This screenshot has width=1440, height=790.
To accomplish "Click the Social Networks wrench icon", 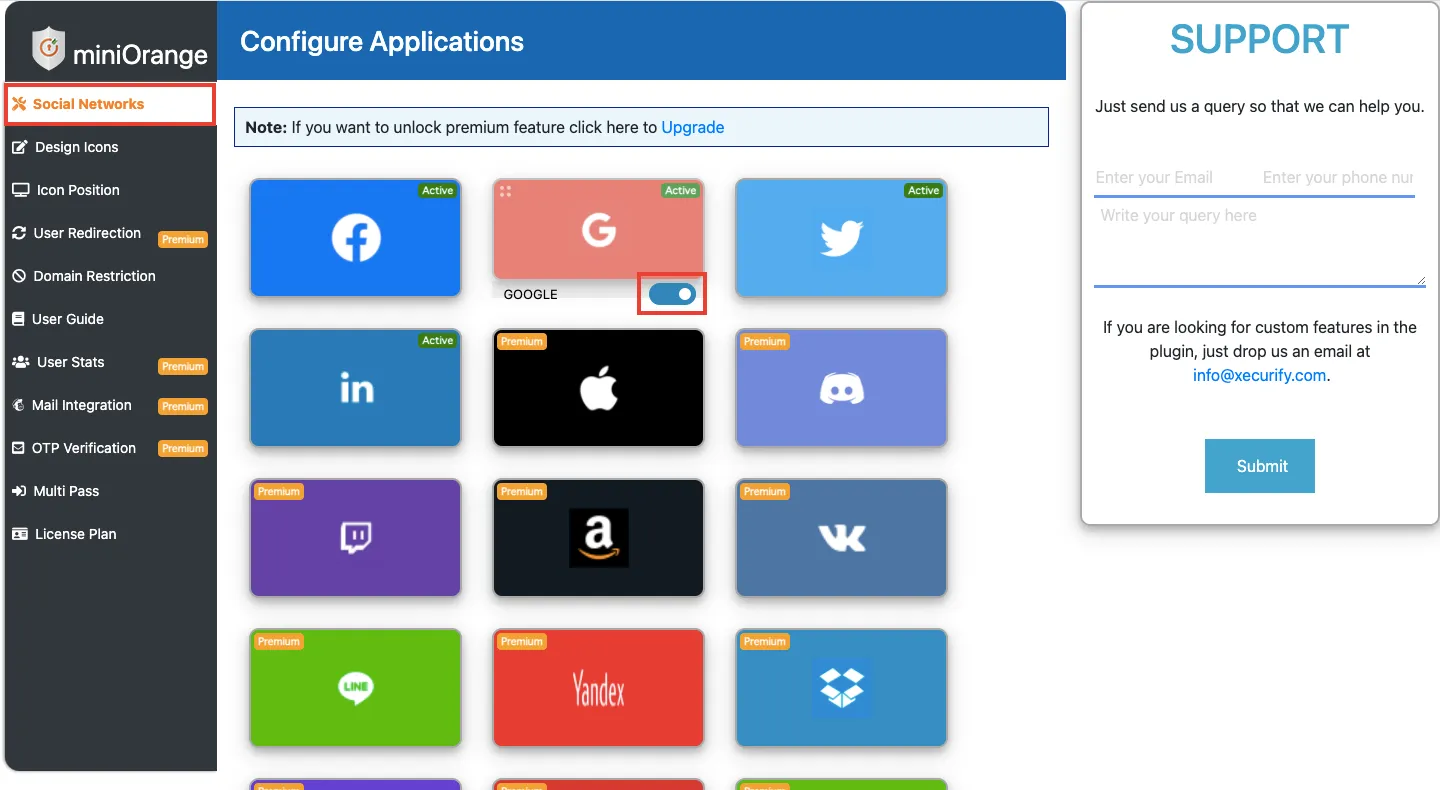I will [19, 104].
